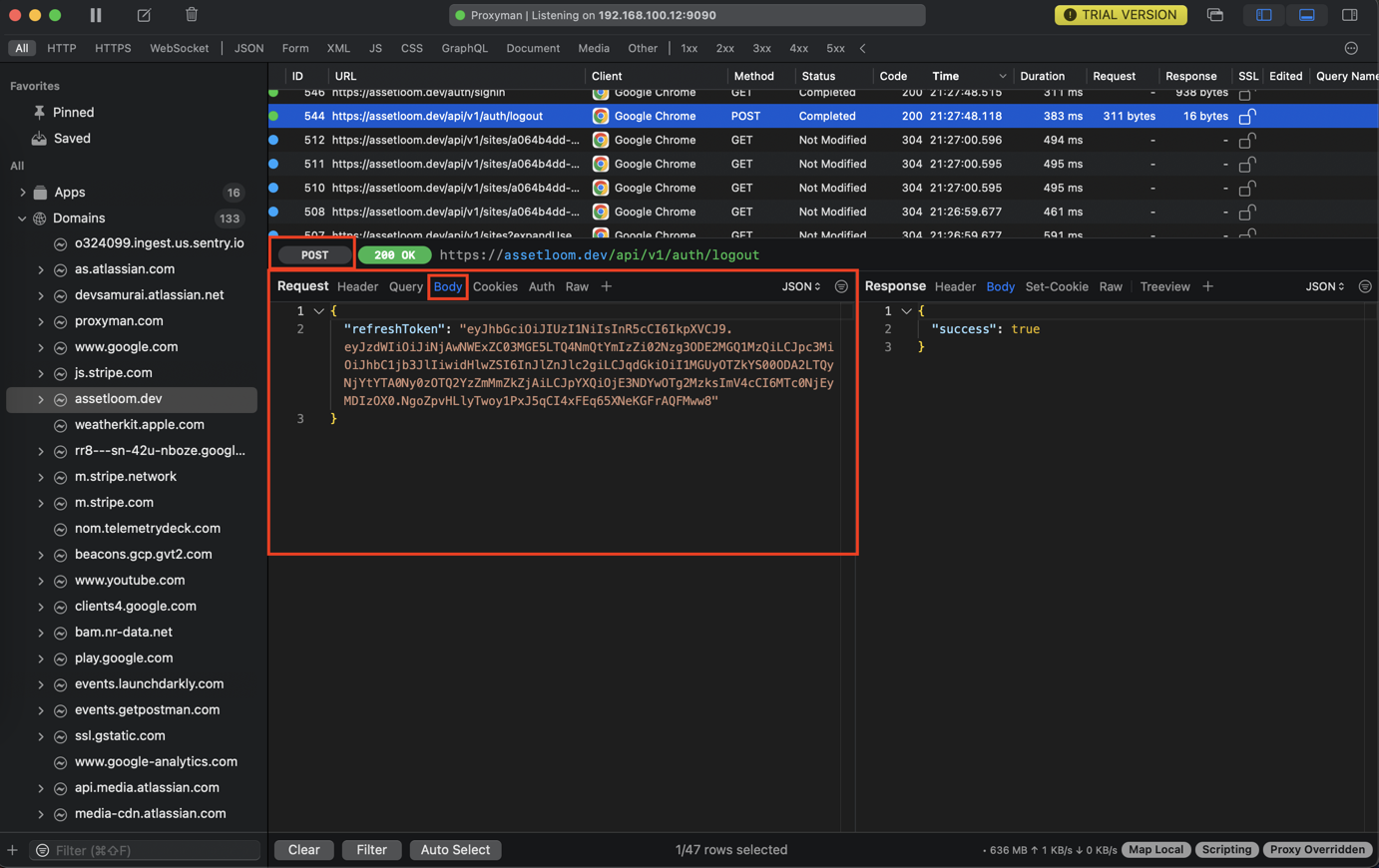Viewport: 1379px width, 868px height.
Task: Expand the assetloom.dev domain
Action: (41, 399)
